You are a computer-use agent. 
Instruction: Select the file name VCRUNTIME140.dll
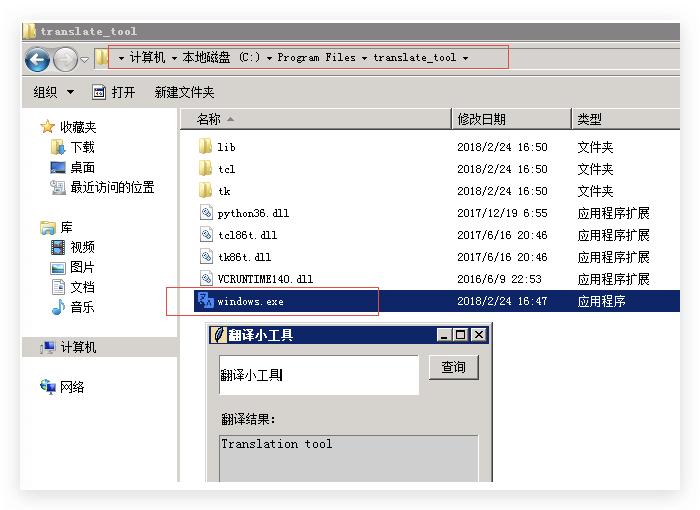coord(265,279)
